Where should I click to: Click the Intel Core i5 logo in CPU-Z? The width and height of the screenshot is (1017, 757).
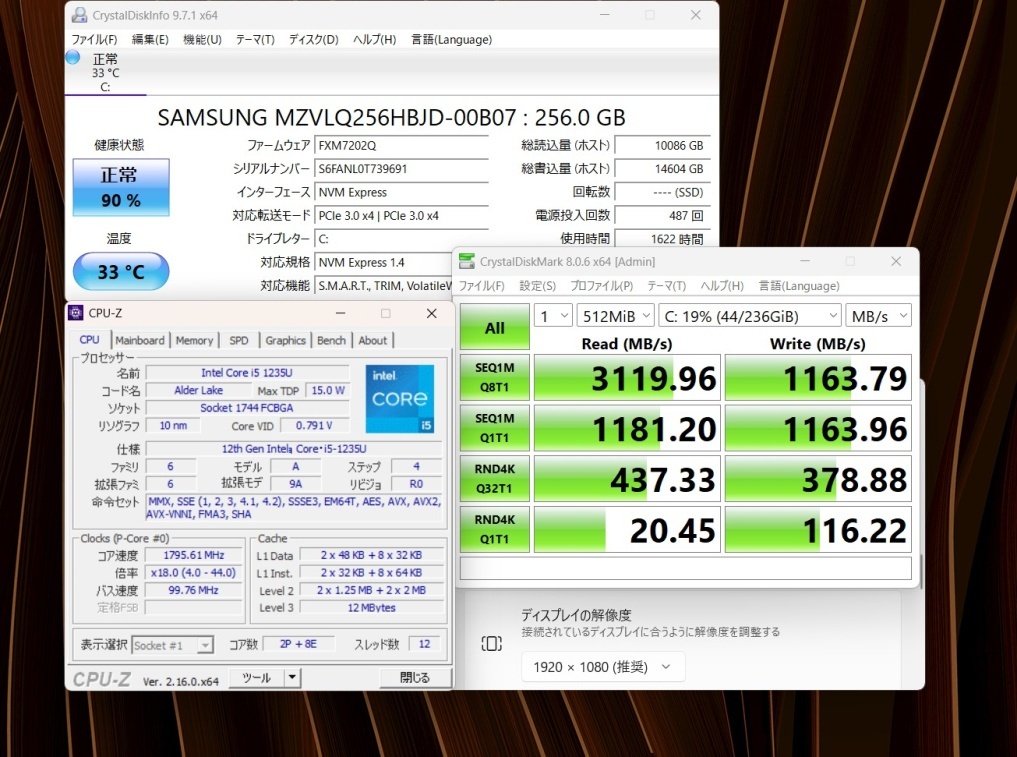point(400,399)
